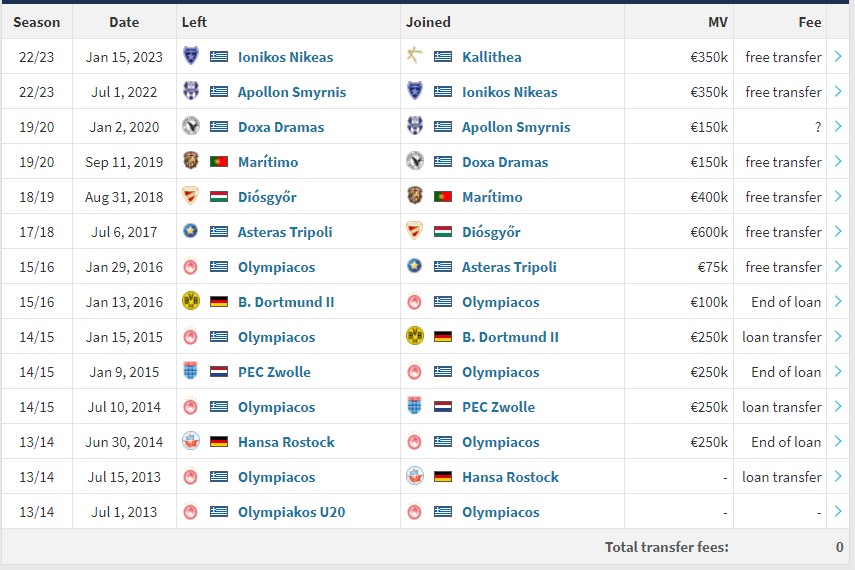Follow the Hansa Rostock link in the Joined column
This screenshot has height=570, width=855.
pyautogui.click(x=510, y=477)
